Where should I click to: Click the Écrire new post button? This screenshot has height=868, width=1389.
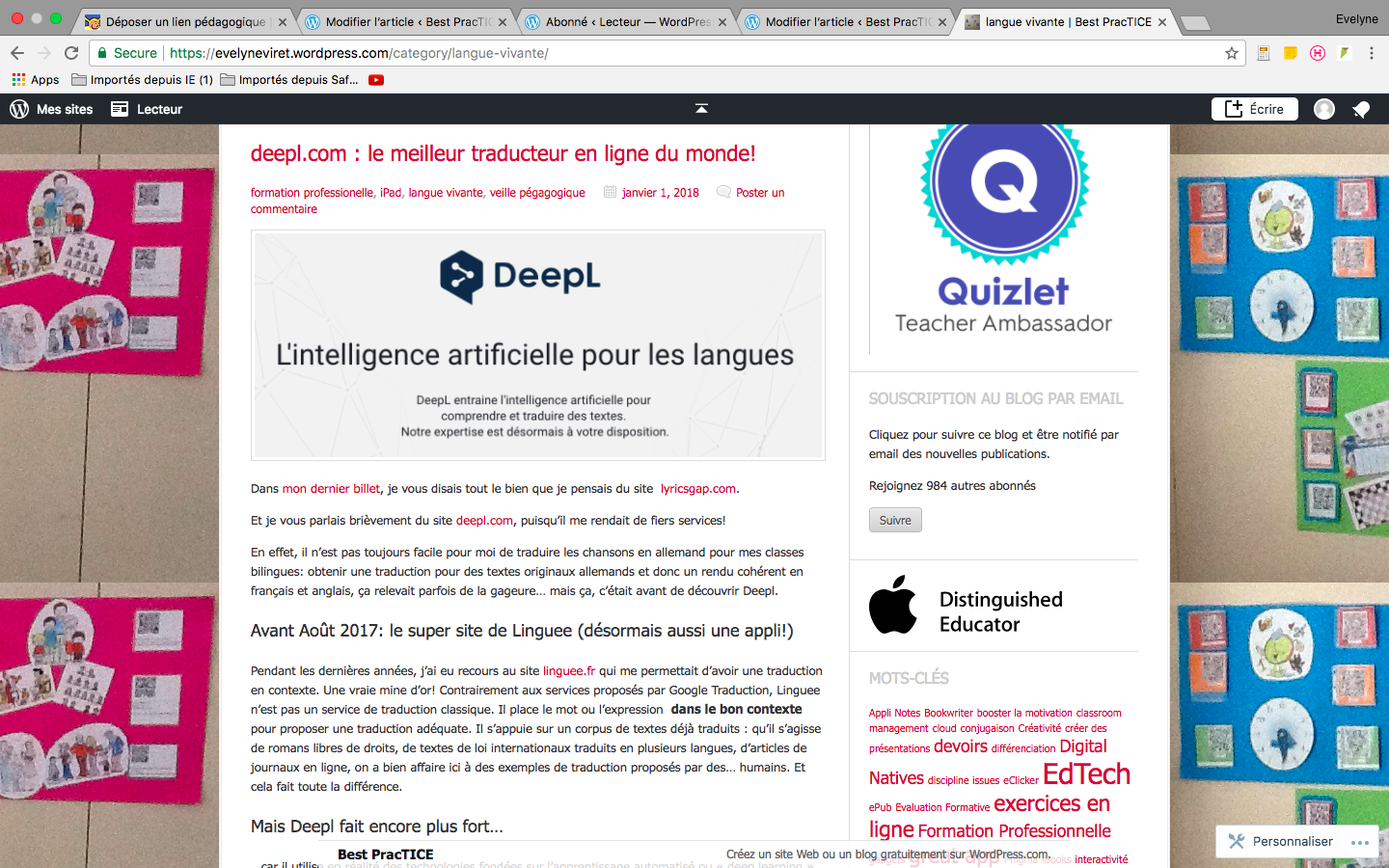tap(1254, 109)
